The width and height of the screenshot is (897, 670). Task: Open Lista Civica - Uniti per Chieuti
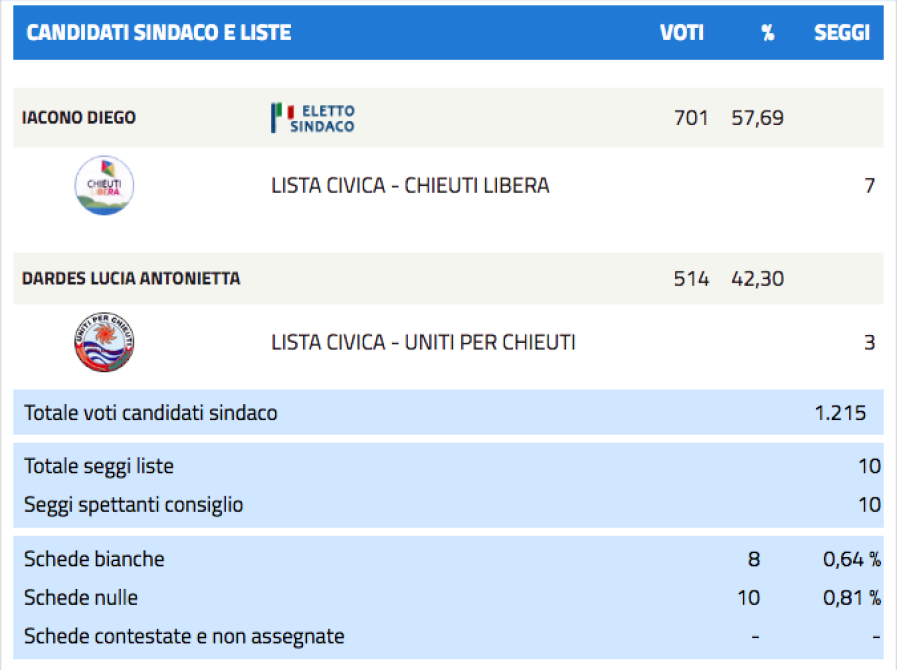point(423,342)
